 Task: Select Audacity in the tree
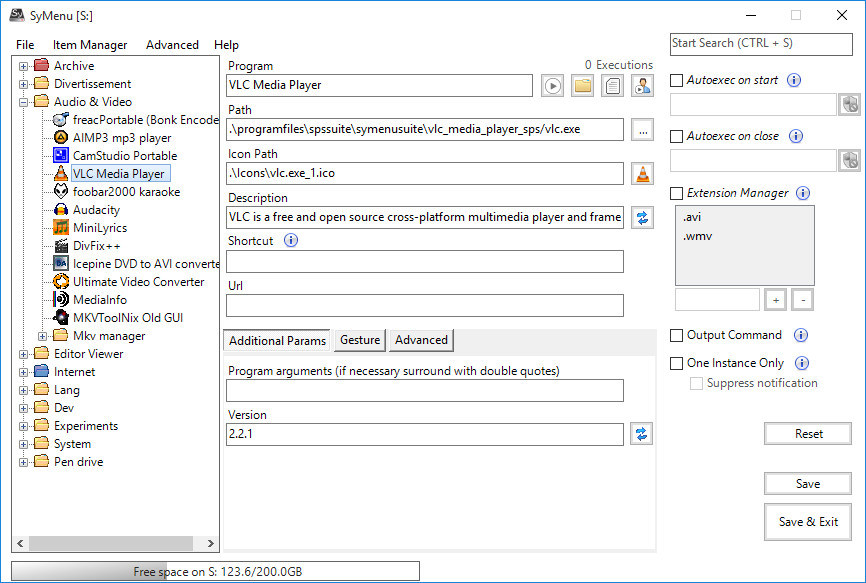(x=86, y=210)
